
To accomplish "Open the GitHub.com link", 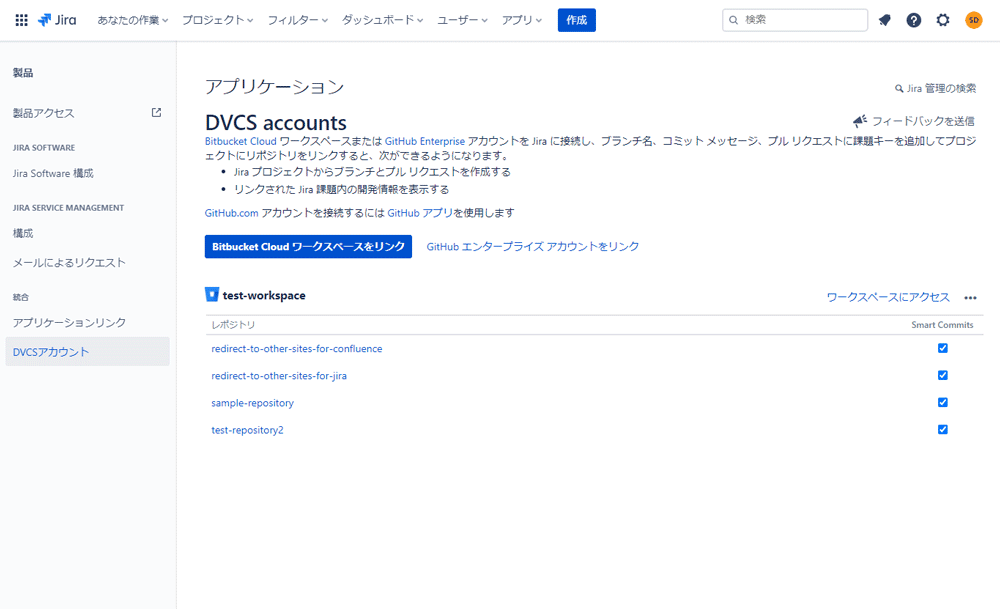I will click(232, 213).
